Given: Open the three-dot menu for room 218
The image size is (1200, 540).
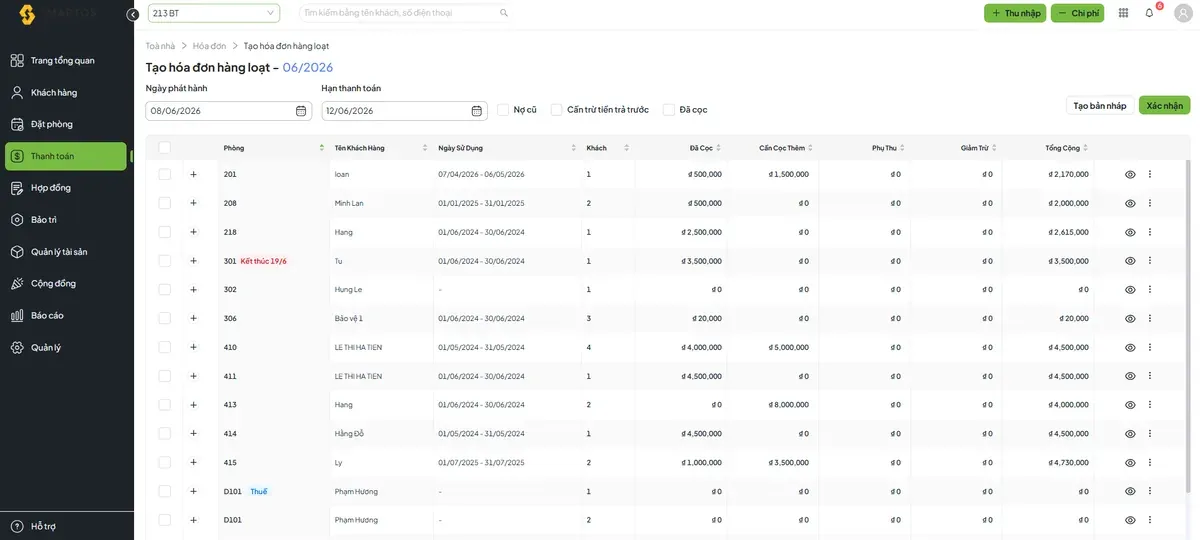Looking at the screenshot, I should [x=1150, y=232].
